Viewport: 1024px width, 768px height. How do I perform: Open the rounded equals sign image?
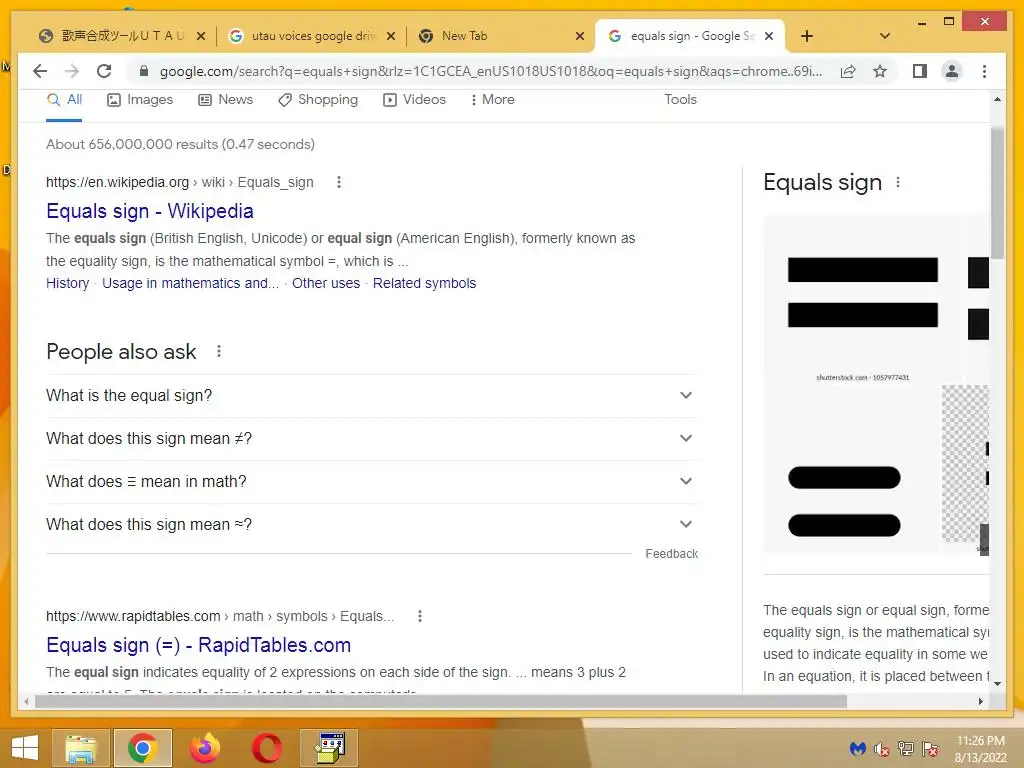(852, 469)
